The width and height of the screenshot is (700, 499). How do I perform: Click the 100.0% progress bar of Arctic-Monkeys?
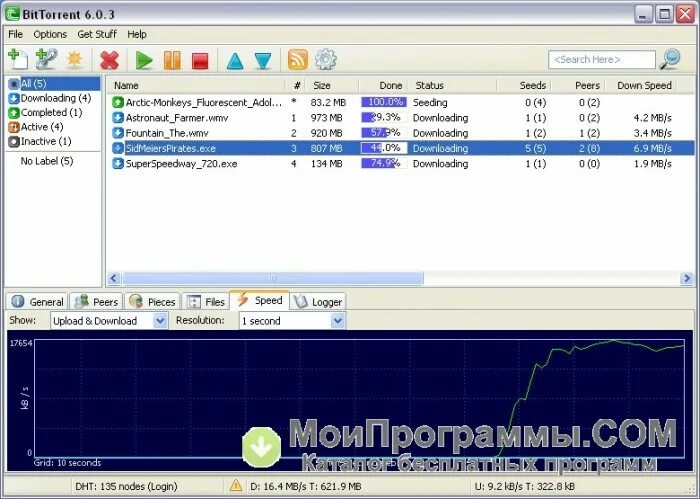point(384,102)
